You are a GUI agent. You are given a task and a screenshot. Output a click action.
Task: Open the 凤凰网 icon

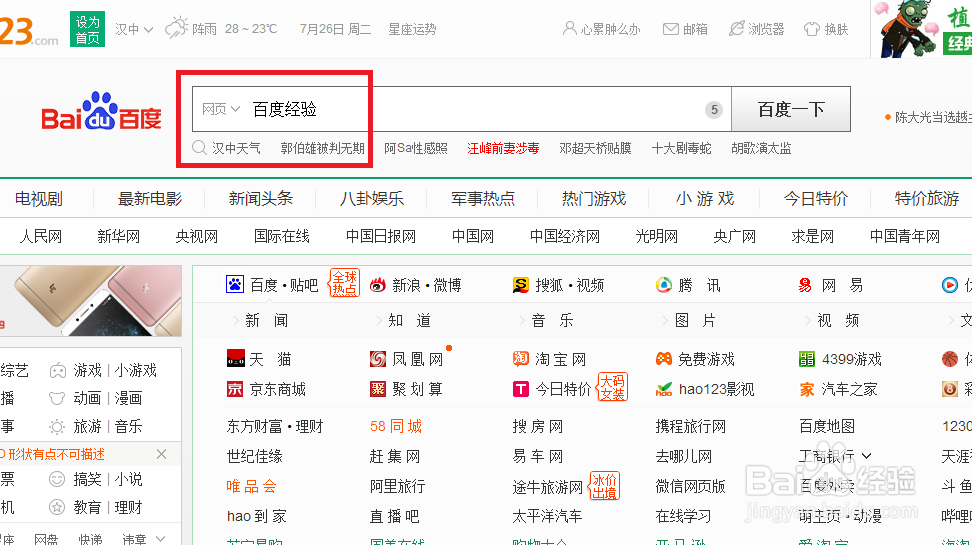coord(378,359)
